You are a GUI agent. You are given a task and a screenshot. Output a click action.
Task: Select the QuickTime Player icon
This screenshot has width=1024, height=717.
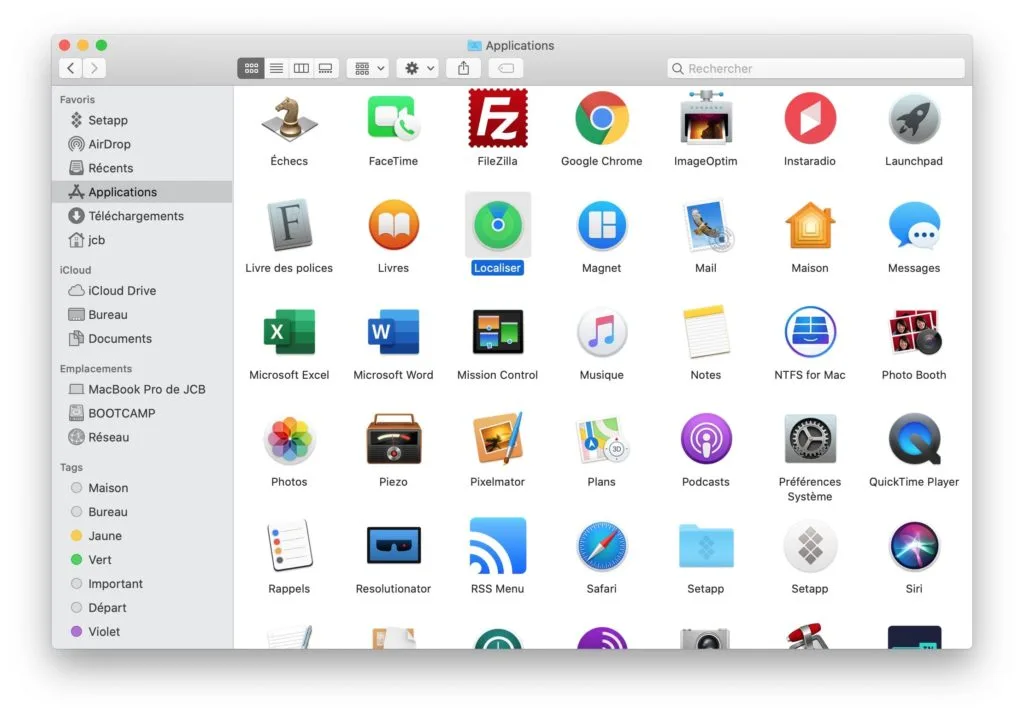pyautogui.click(x=914, y=439)
